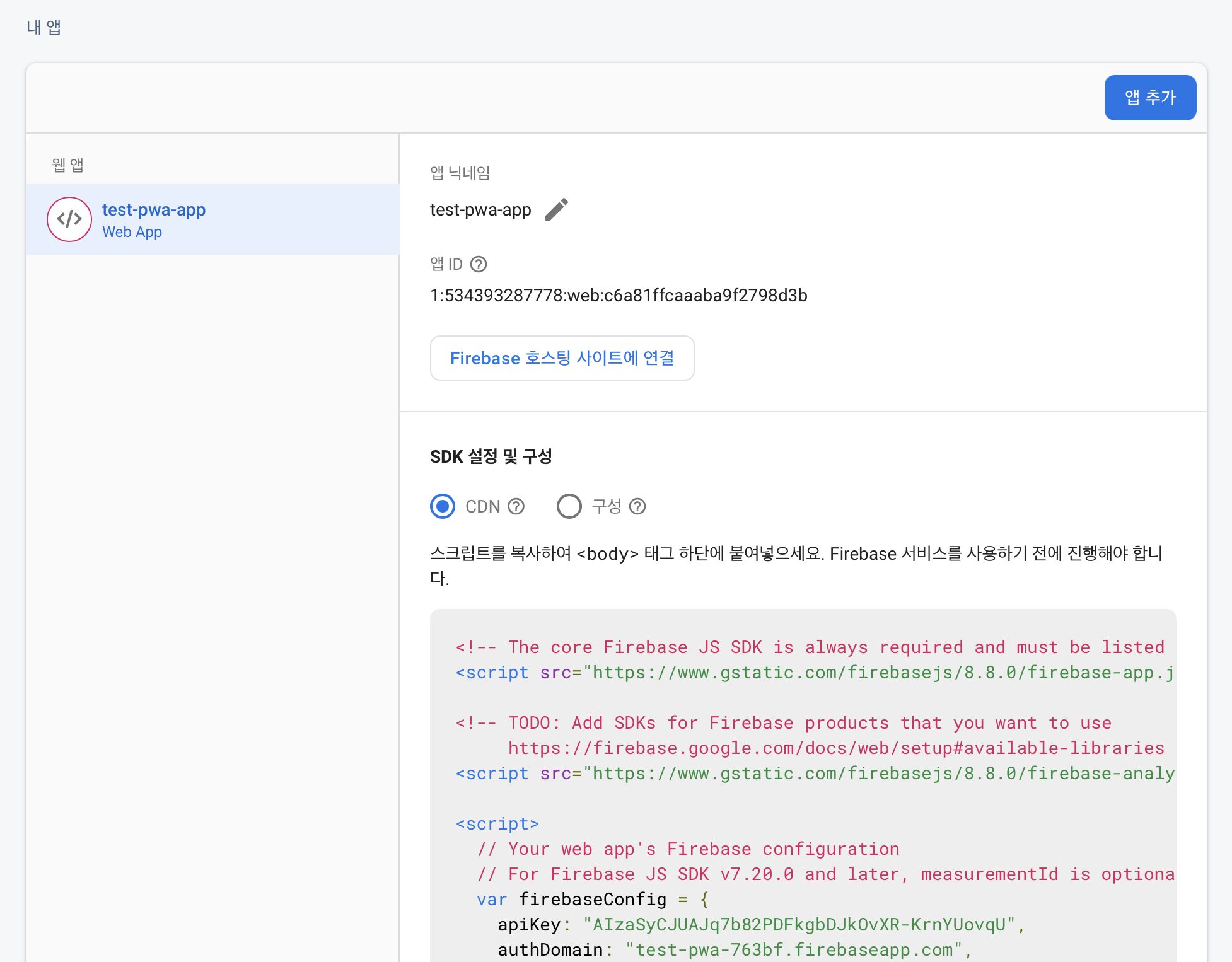Click the Web App subtitle in sidebar
Image resolution: width=1232 pixels, height=962 pixels.
(x=132, y=232)
